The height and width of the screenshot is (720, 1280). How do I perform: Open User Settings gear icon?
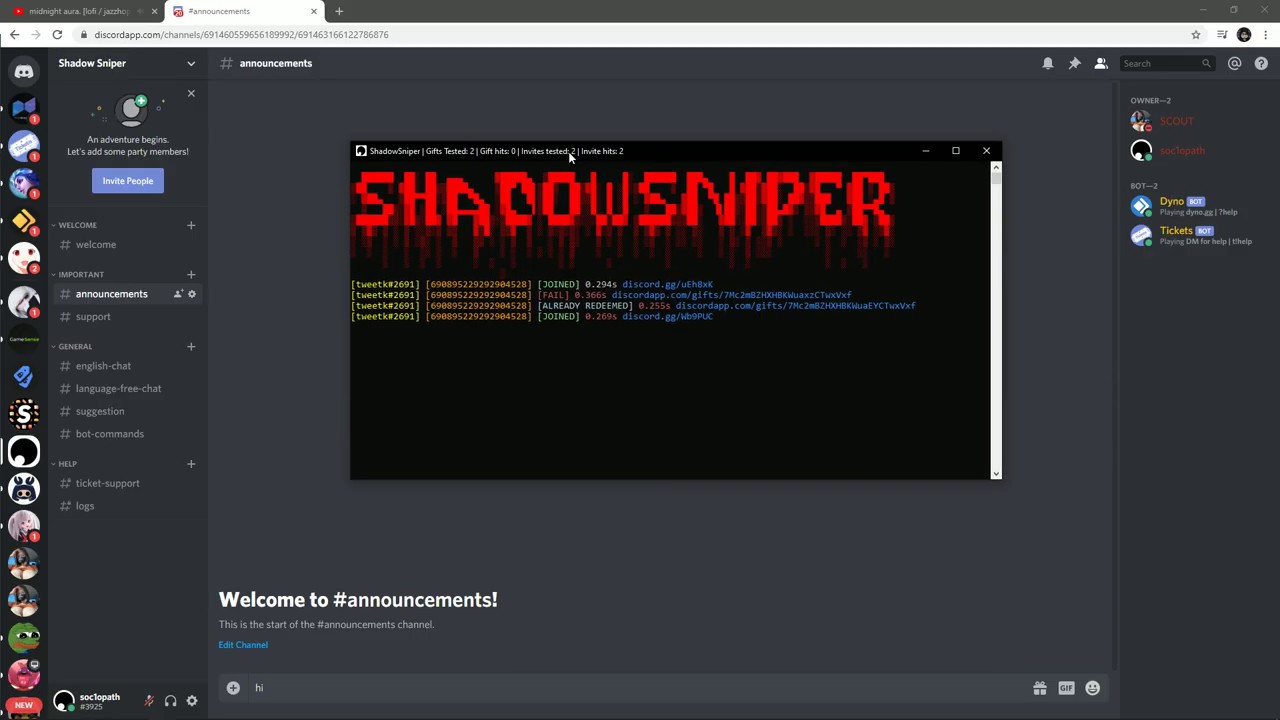pyautogui.click(x=192, y=701)
